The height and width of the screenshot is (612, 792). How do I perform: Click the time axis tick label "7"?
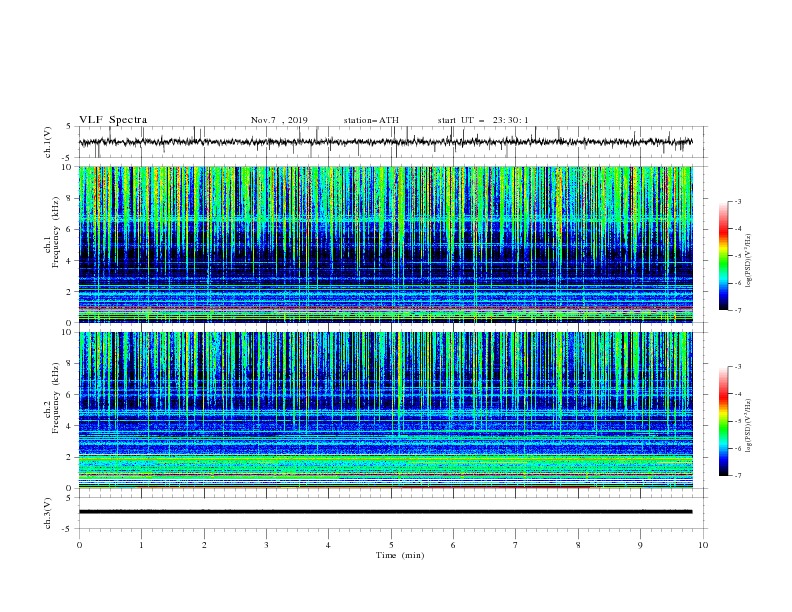pyautogui.click(x=516, y=545)
